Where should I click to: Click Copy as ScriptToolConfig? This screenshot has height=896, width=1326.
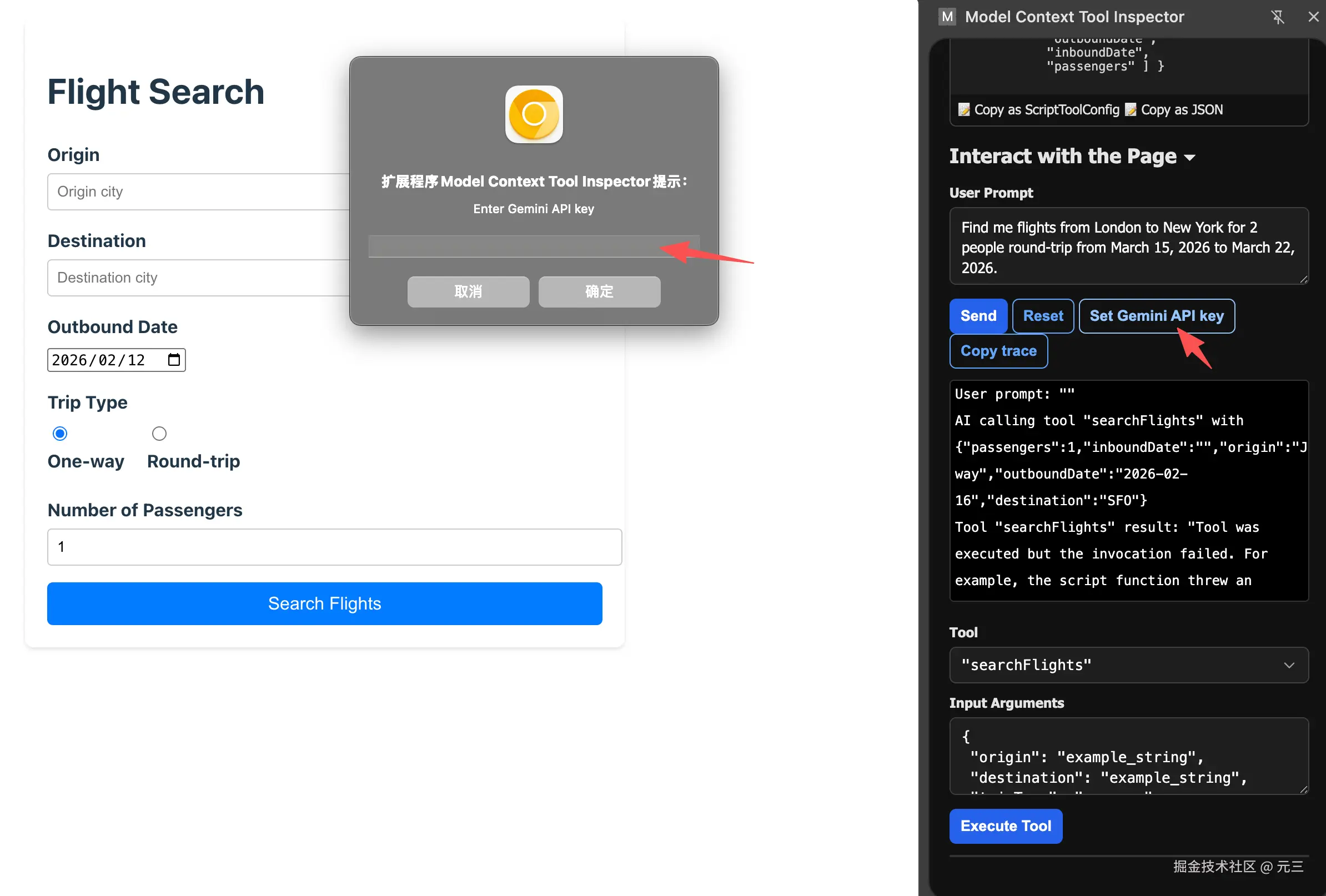[1039, 109]
